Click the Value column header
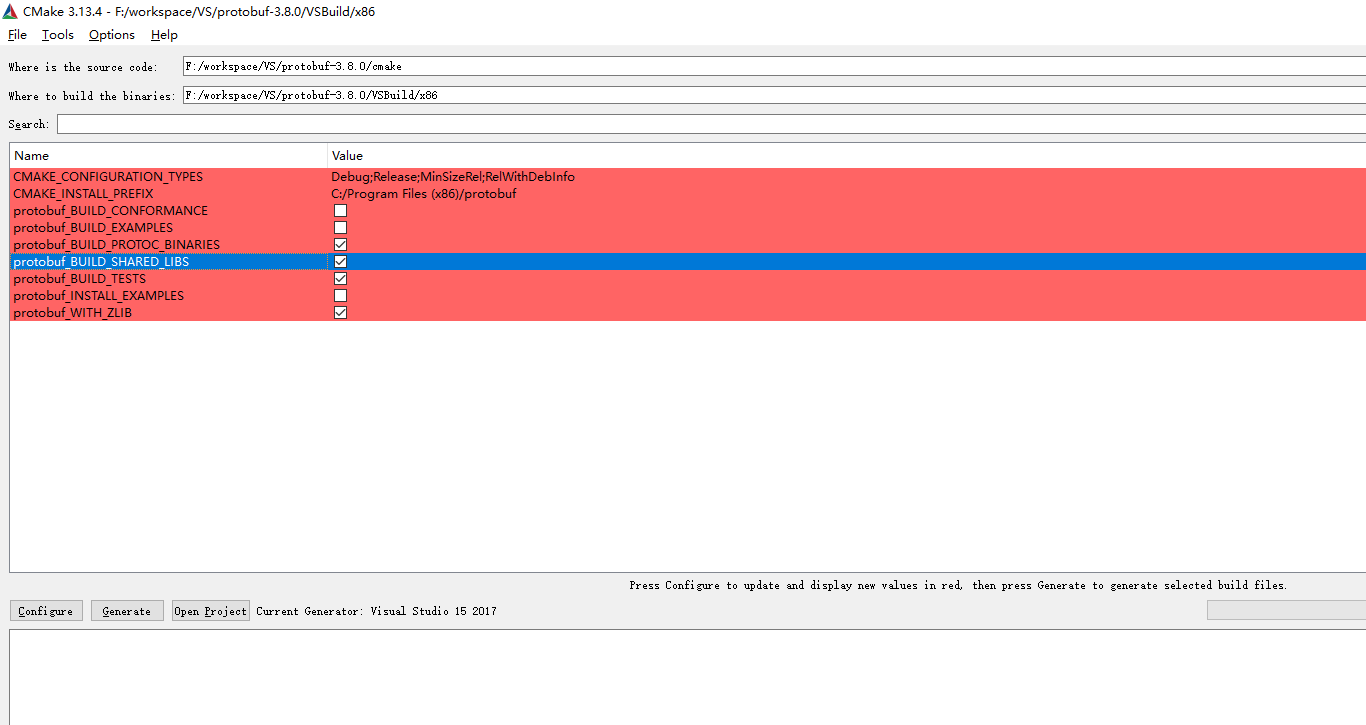 pos(847,156)
